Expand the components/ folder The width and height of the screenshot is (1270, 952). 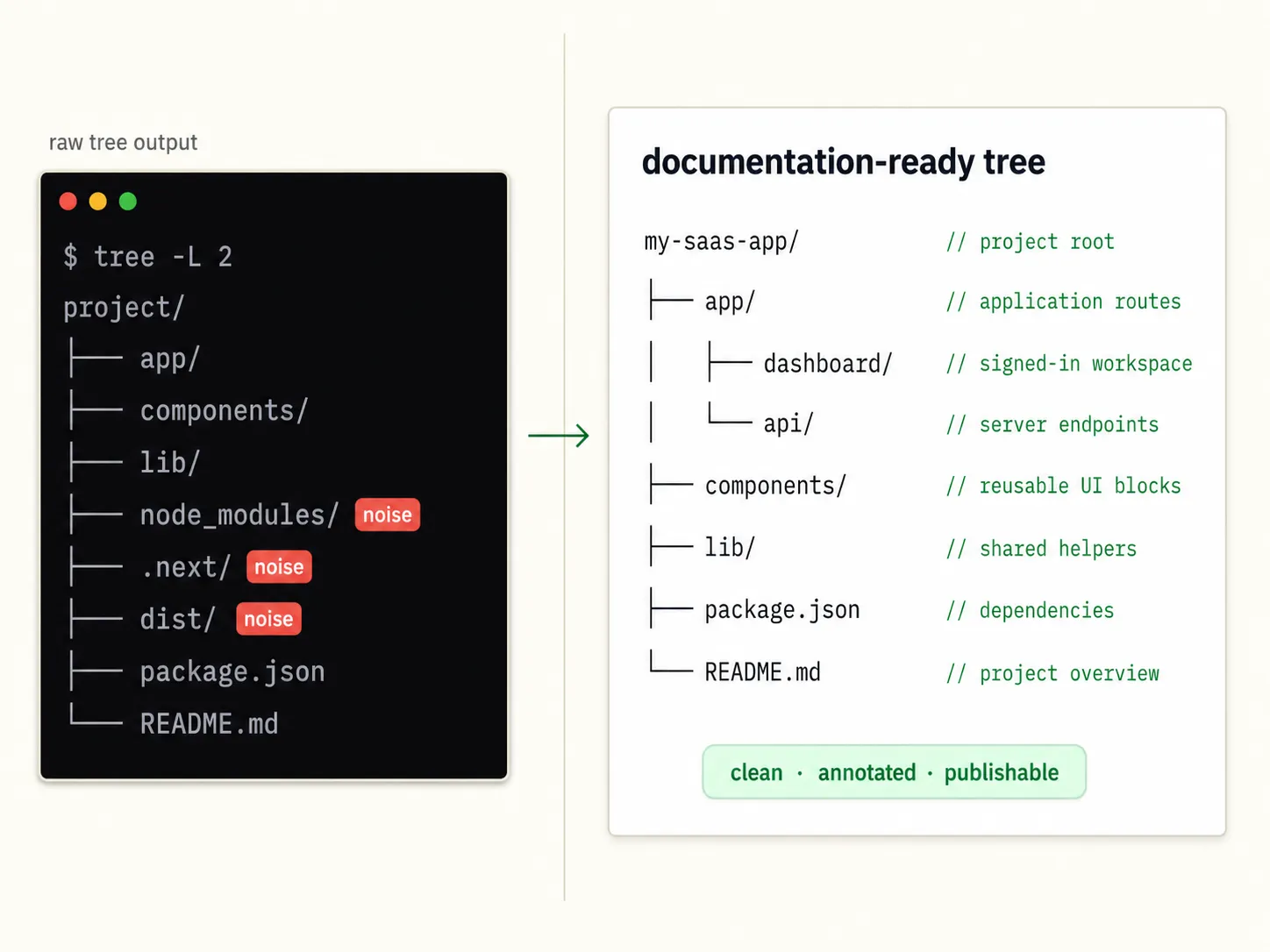click(x=774, y=485)
